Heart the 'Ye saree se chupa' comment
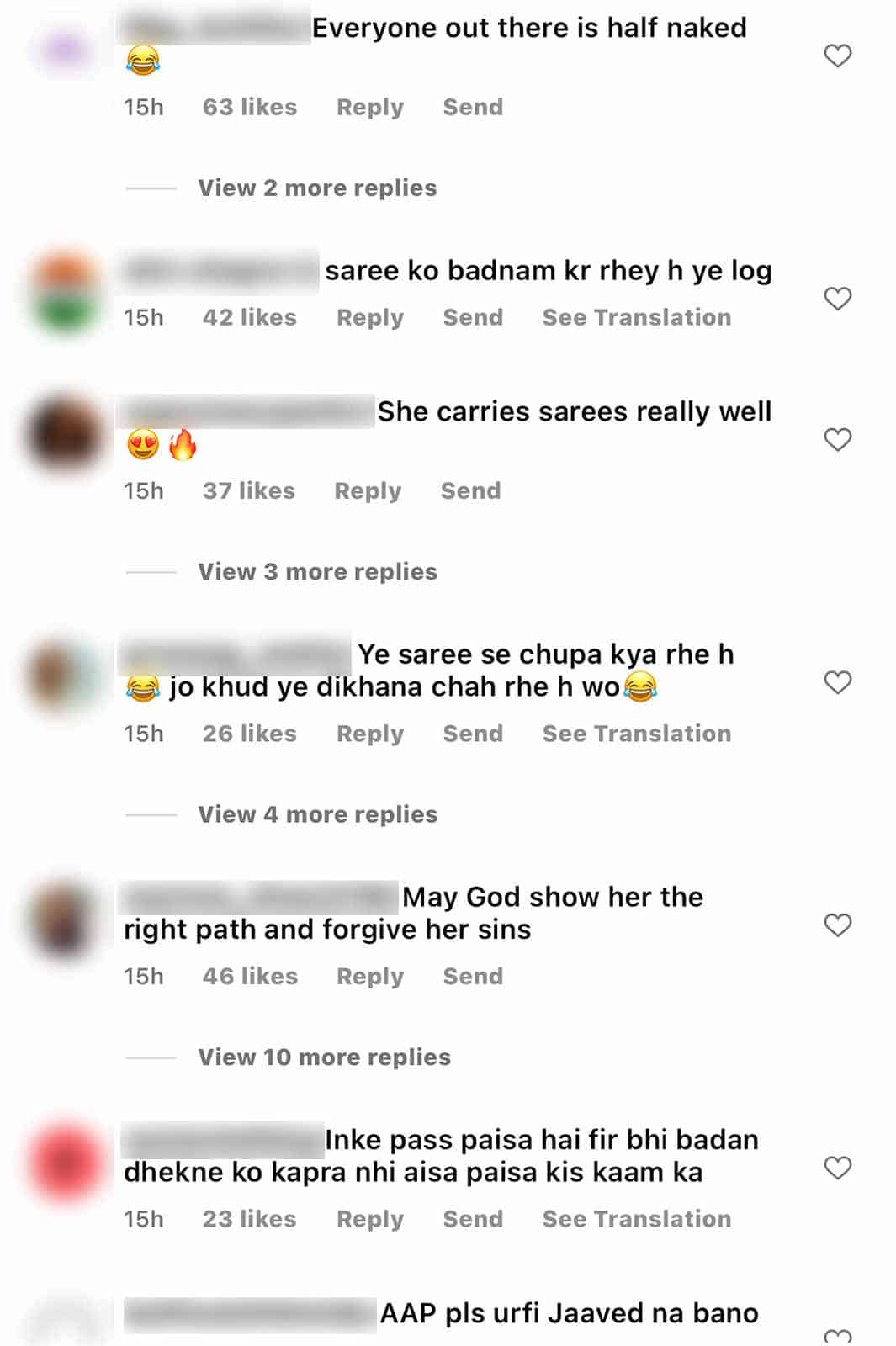The height and width of the screenshot is (1346, 896). coord(837,681)
